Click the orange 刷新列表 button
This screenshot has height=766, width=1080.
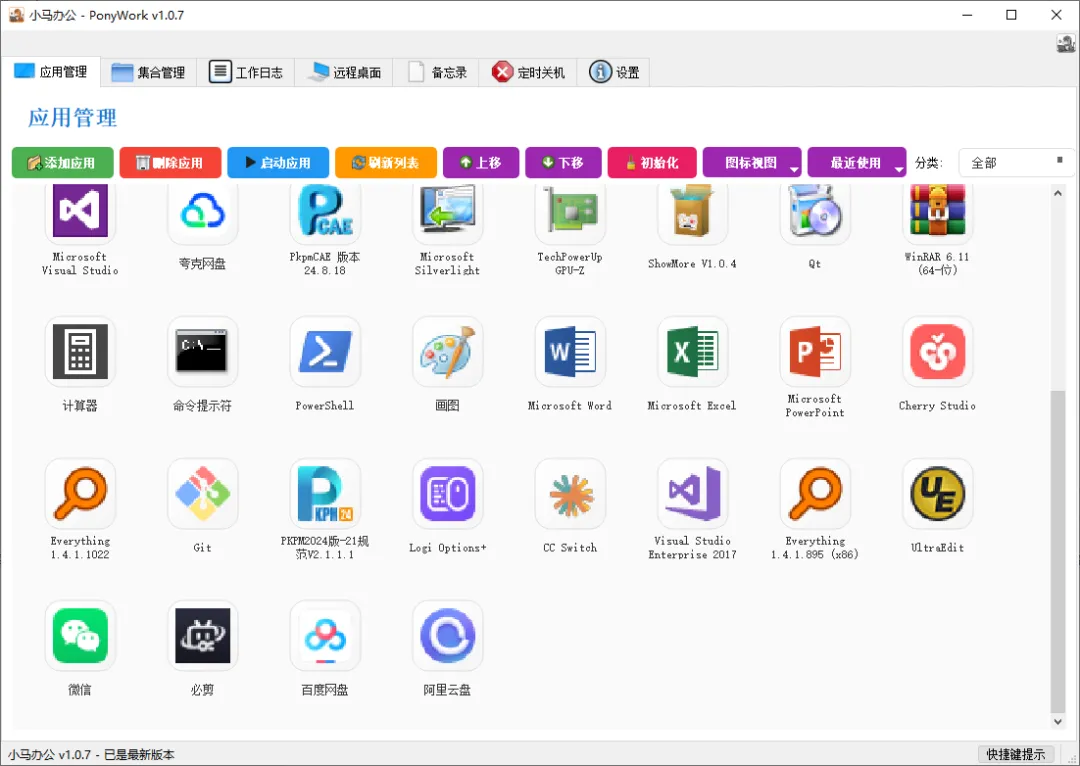tap(386, 163)
